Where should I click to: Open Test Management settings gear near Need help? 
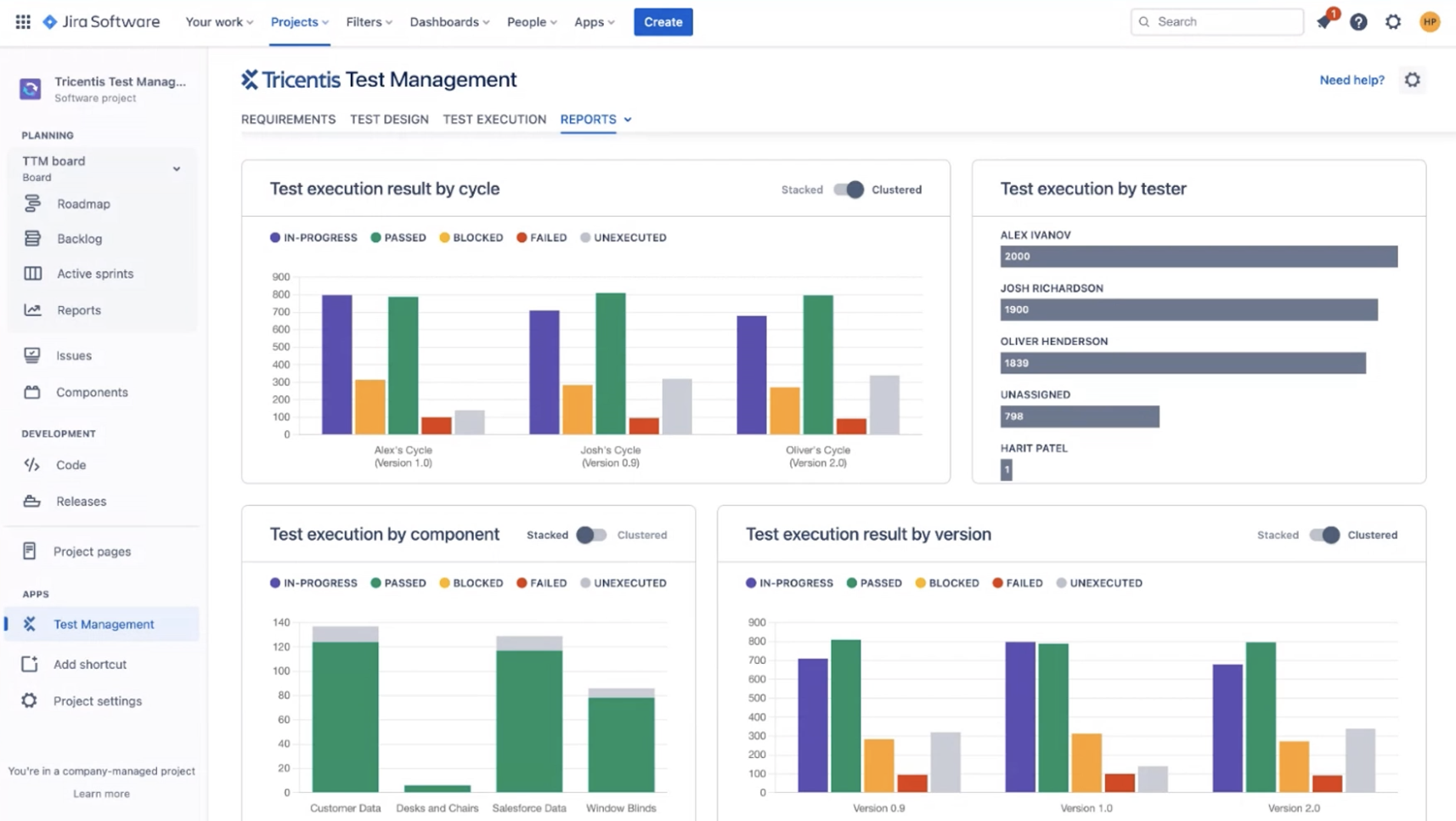tap(1413, 80)
